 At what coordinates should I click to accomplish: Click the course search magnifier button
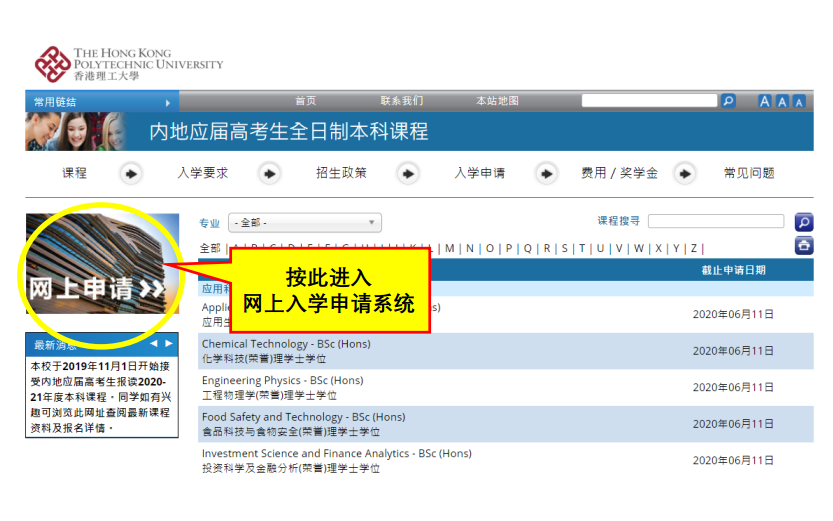click(x=803, y=222)
